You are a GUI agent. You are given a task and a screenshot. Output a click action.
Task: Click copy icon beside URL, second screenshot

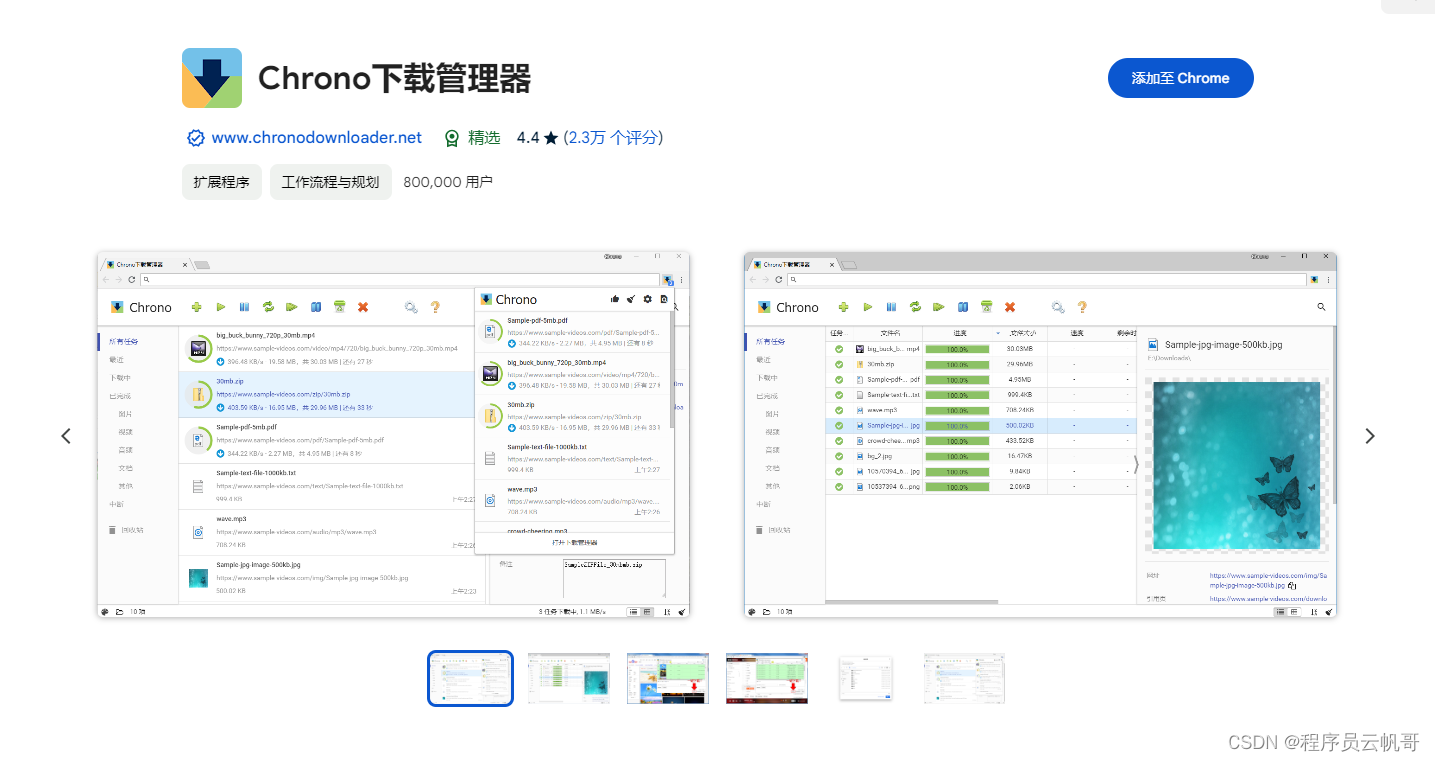(1293, 586)
